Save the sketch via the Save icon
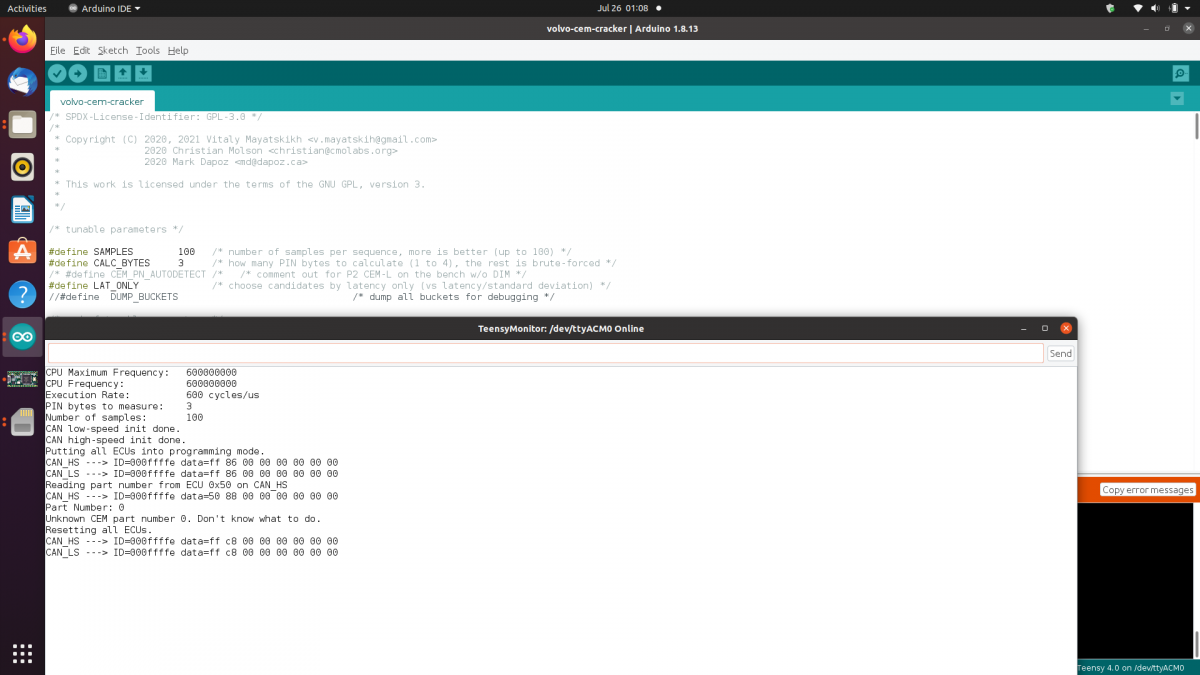1200x675 pixels. 142,73
